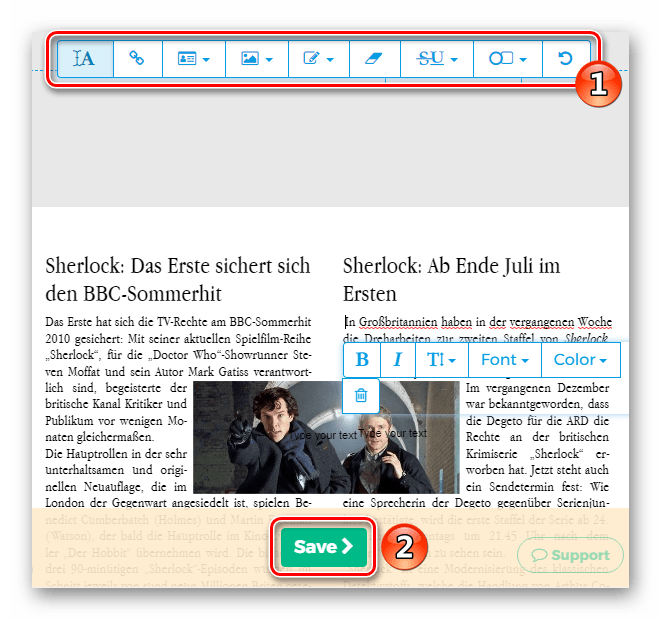Click text 'Die Hauptrollen in der sehr'
Image resolution: width=661 pixels, height=620 pixels.
pyautogui.click(x=116, y=454)
